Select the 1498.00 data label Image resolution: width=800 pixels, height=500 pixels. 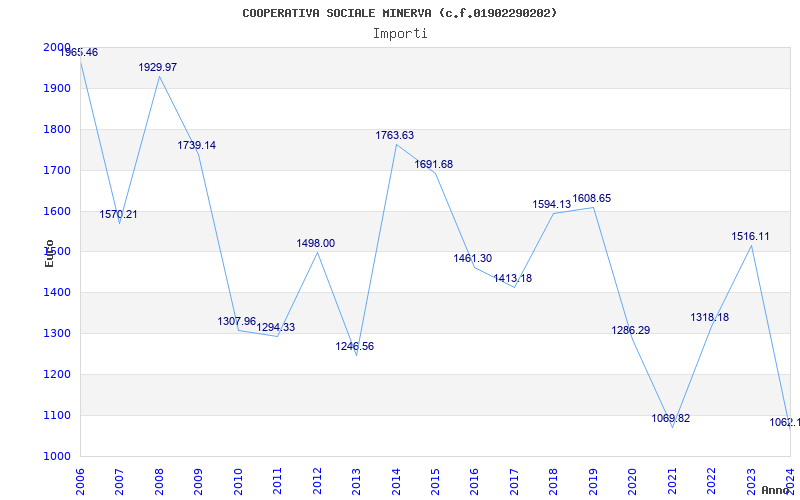coord(316,243)
